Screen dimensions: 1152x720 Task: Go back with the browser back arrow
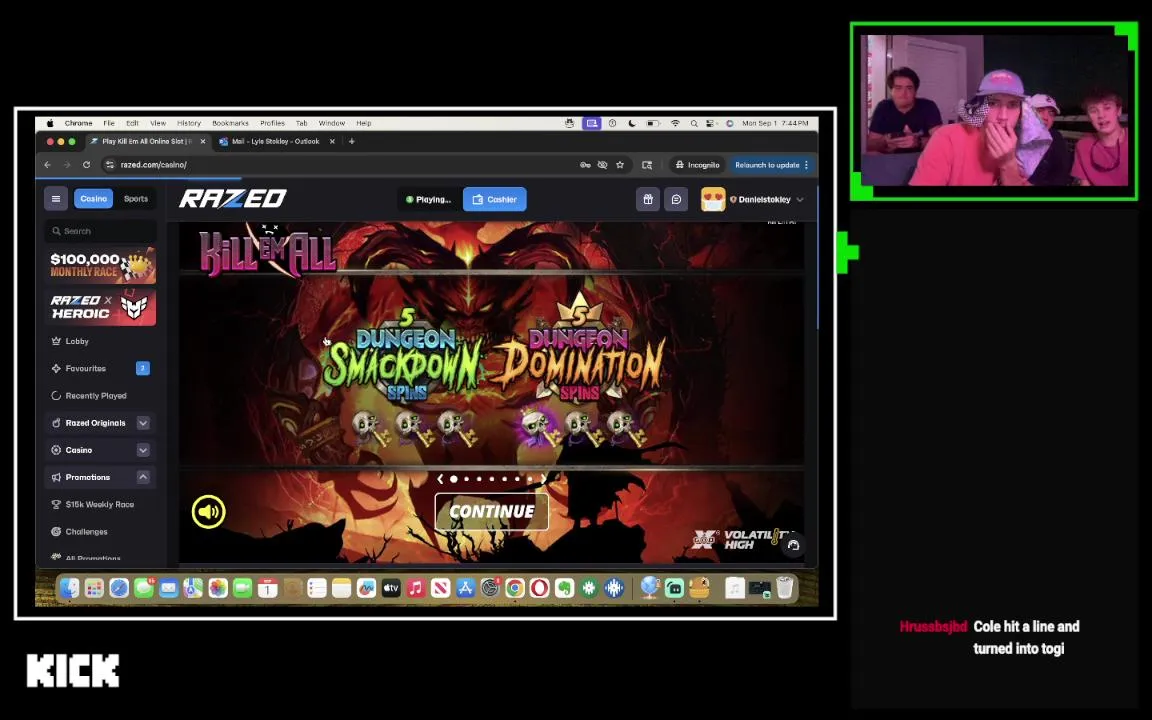tap(48, 165)
